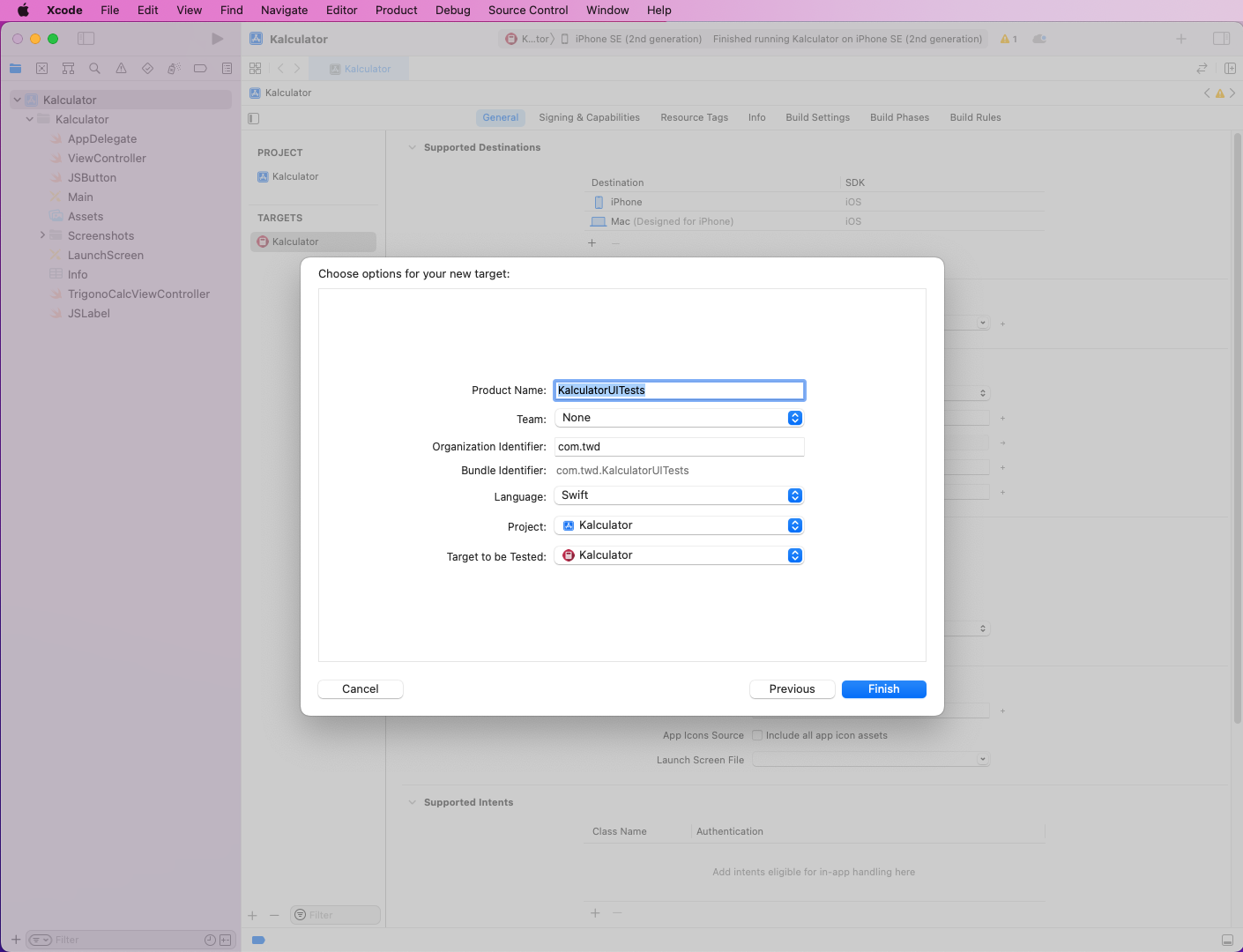This screenshot has width=1243, height=952.
Task: Add an editor pane on the right
Action: click(x=1230, y=69)
